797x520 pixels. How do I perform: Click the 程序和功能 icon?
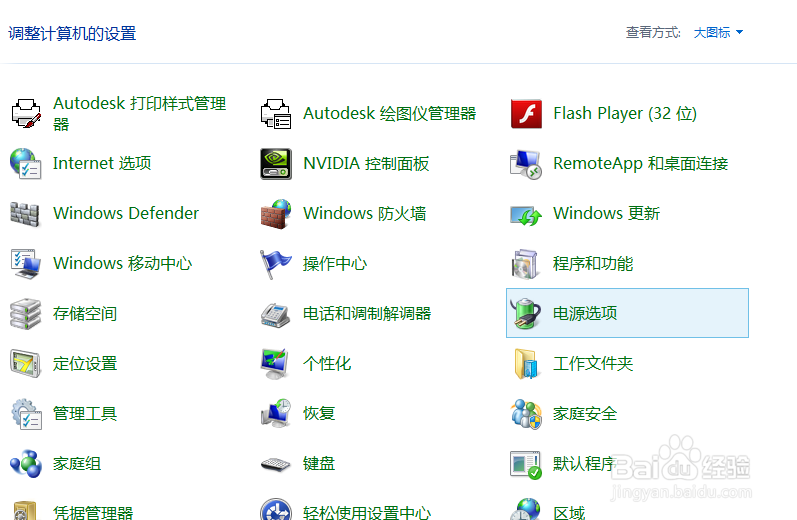tap(526, 264)
